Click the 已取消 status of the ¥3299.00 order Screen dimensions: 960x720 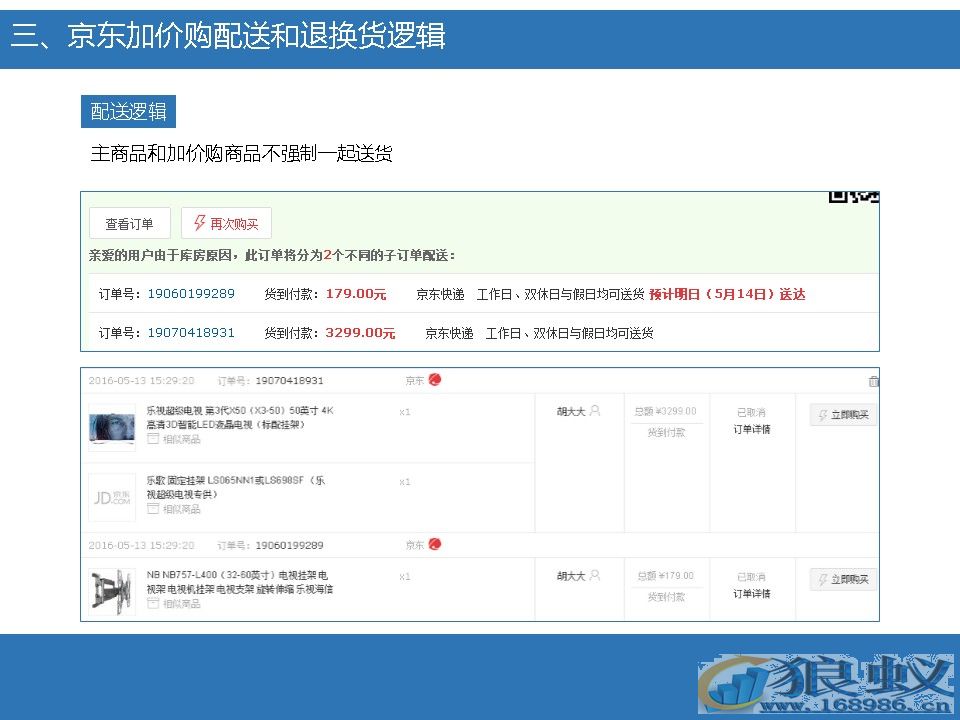point(751,412)
